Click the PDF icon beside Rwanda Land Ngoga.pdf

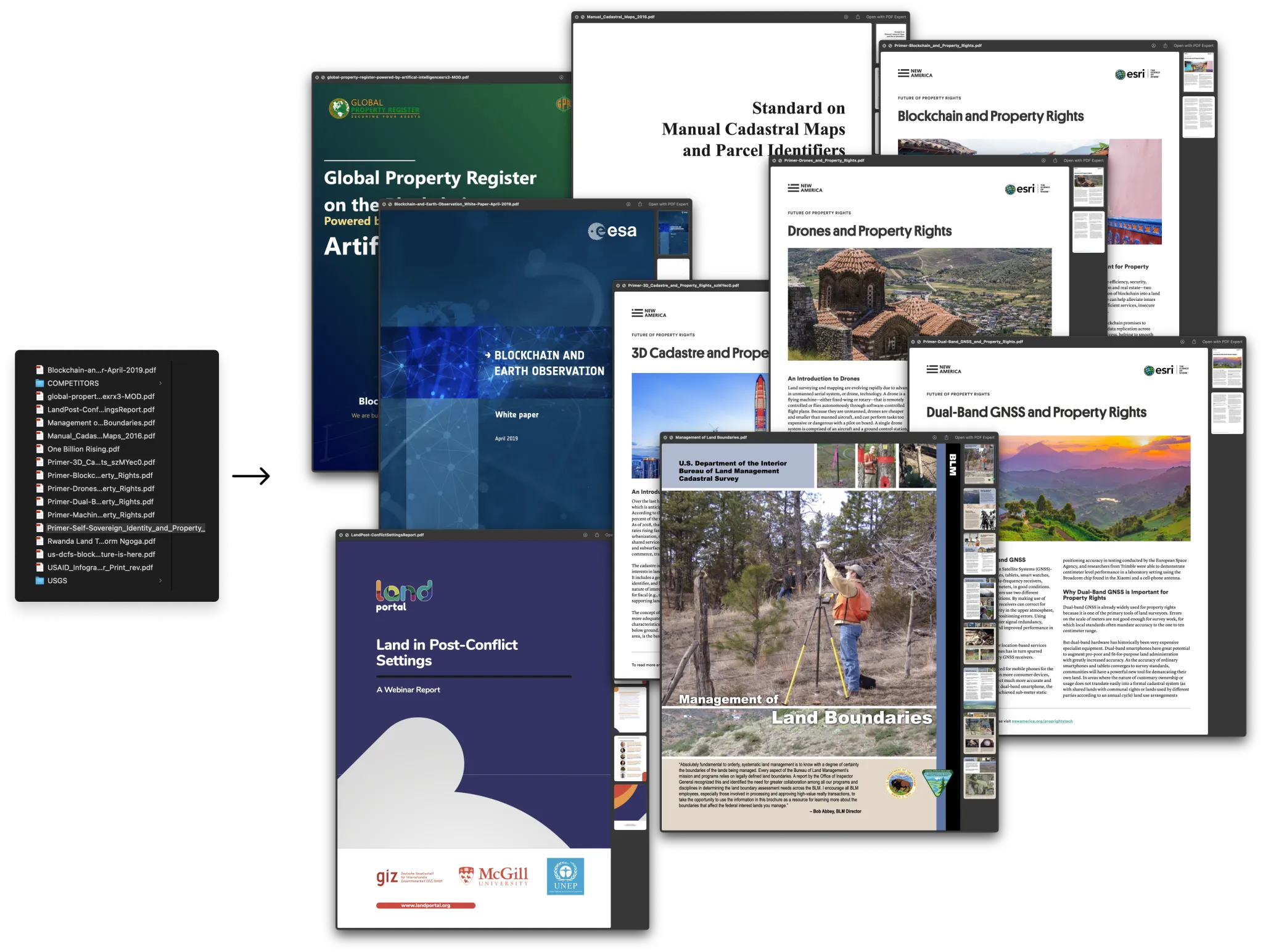(40, 541)
